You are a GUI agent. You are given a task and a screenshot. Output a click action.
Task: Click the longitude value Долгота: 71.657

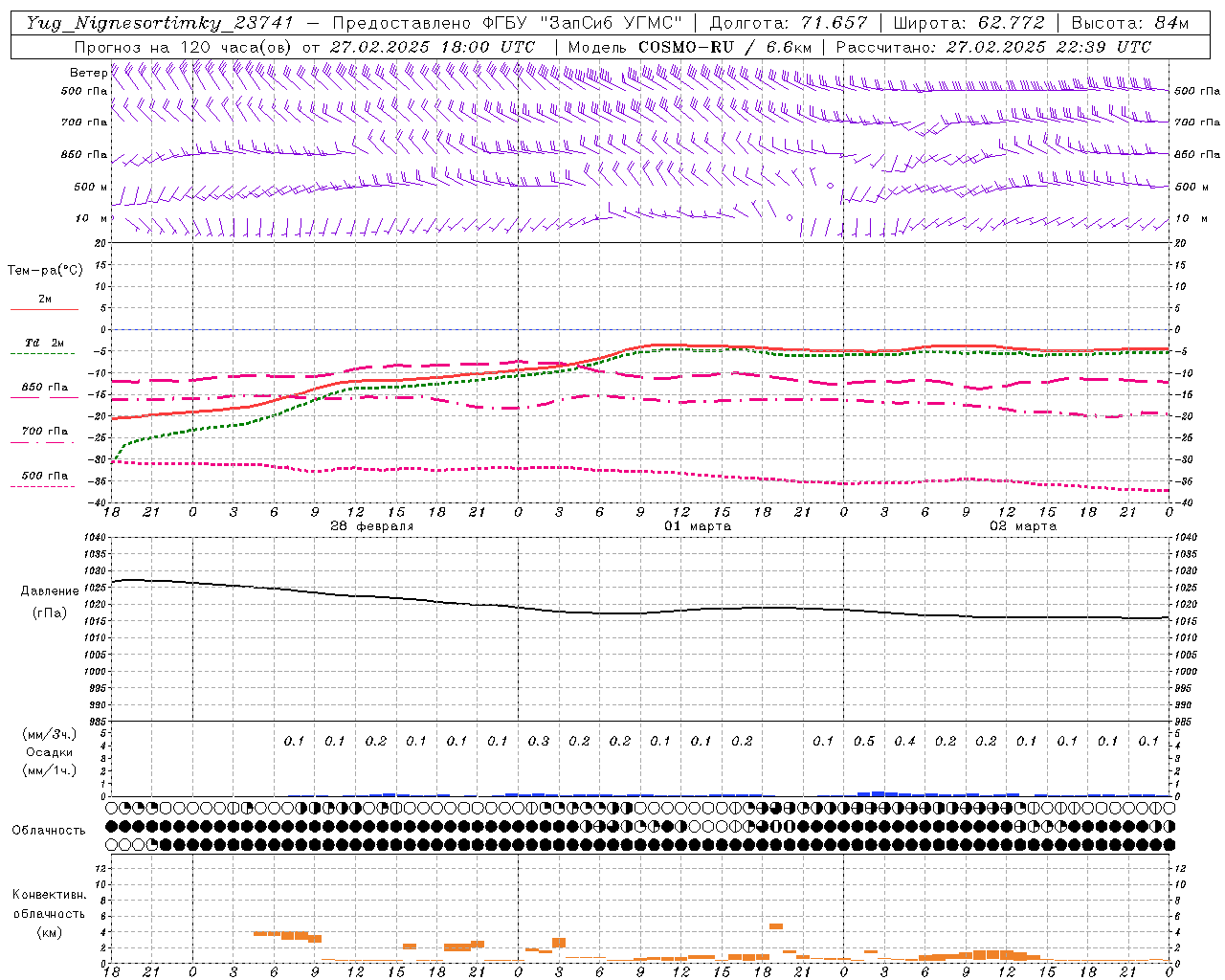click(x=789, y=23)
